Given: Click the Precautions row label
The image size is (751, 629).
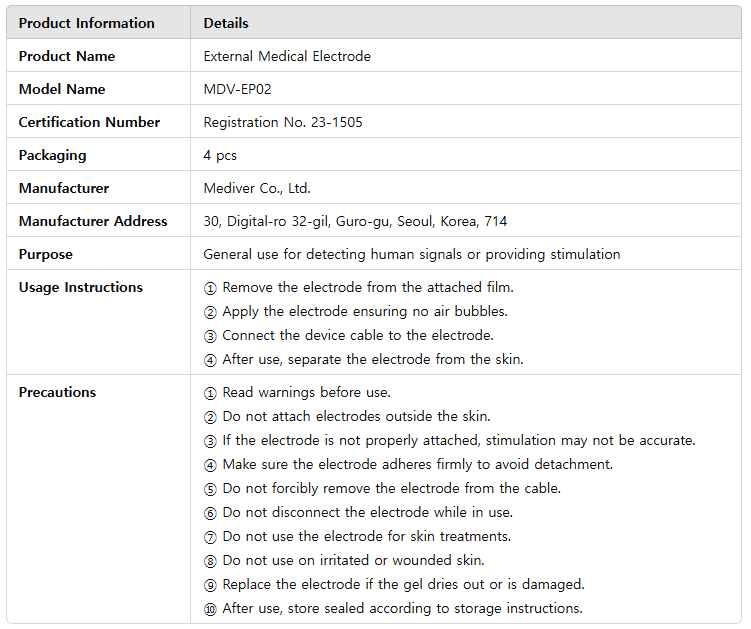Looking at the screenshot, I should (x=58, y=392).
